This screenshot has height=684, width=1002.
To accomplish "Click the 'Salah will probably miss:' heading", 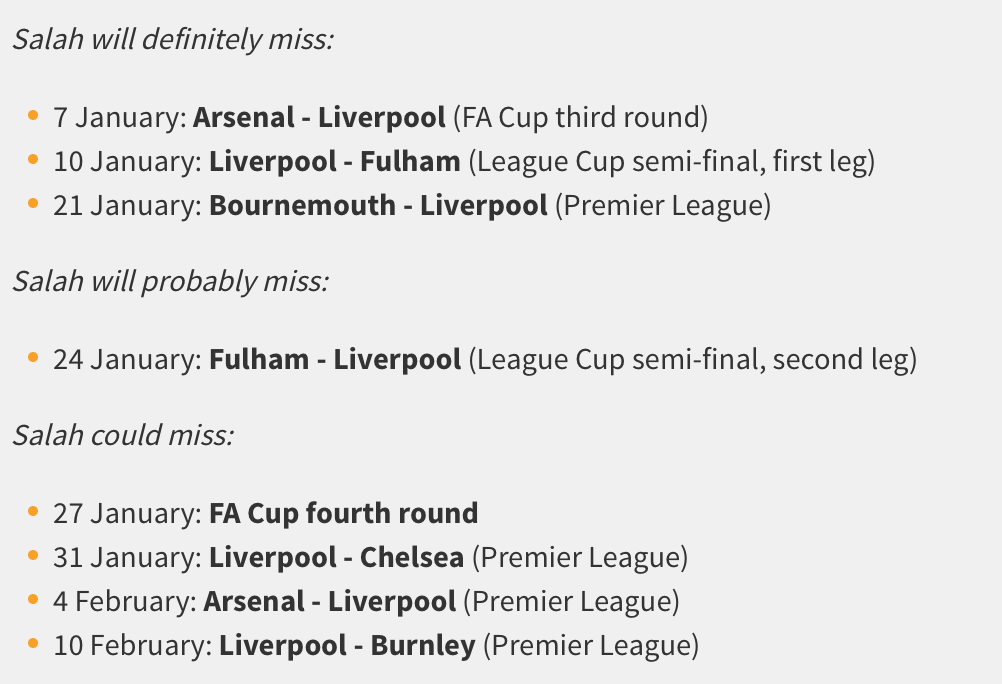I will coord(171,281).
